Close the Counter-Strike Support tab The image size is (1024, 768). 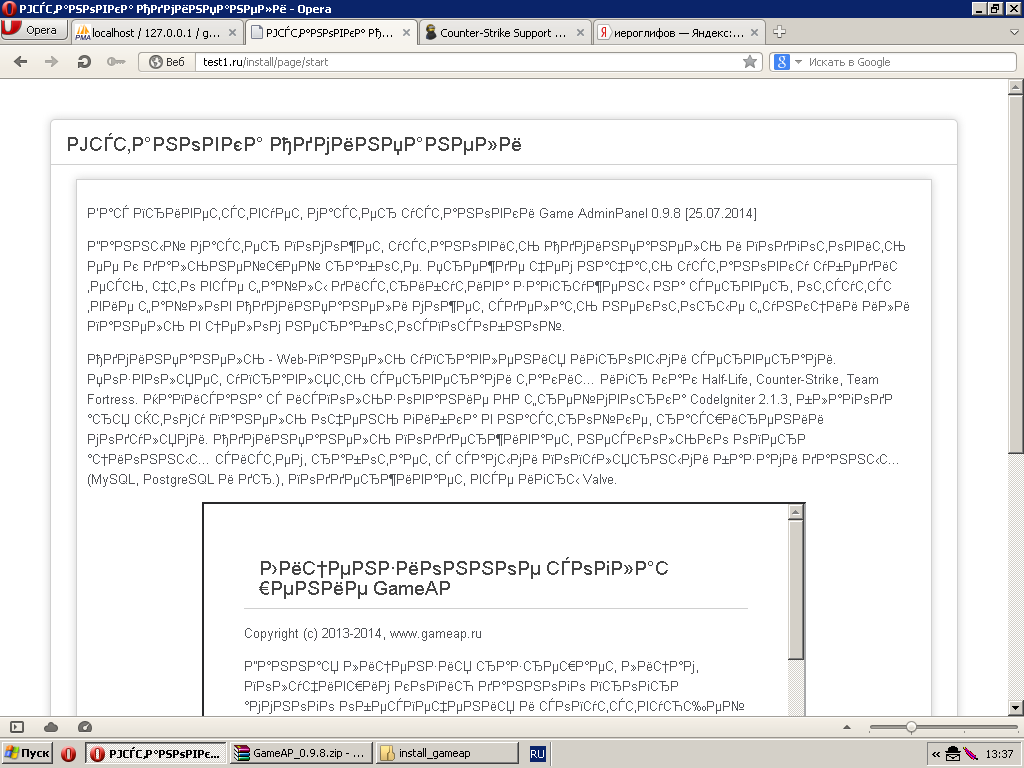[580, 33]
